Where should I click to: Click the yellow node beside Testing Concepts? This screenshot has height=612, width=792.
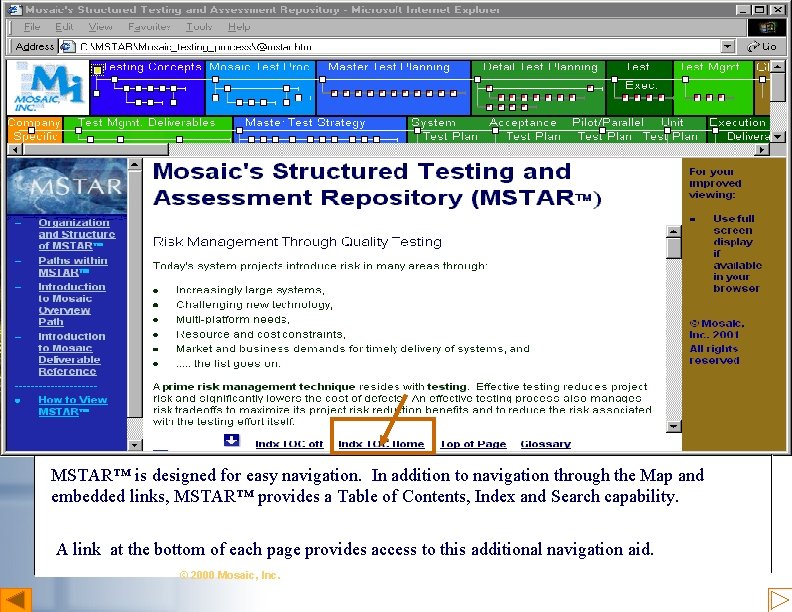pyautogui.click(x=97, y=69)
